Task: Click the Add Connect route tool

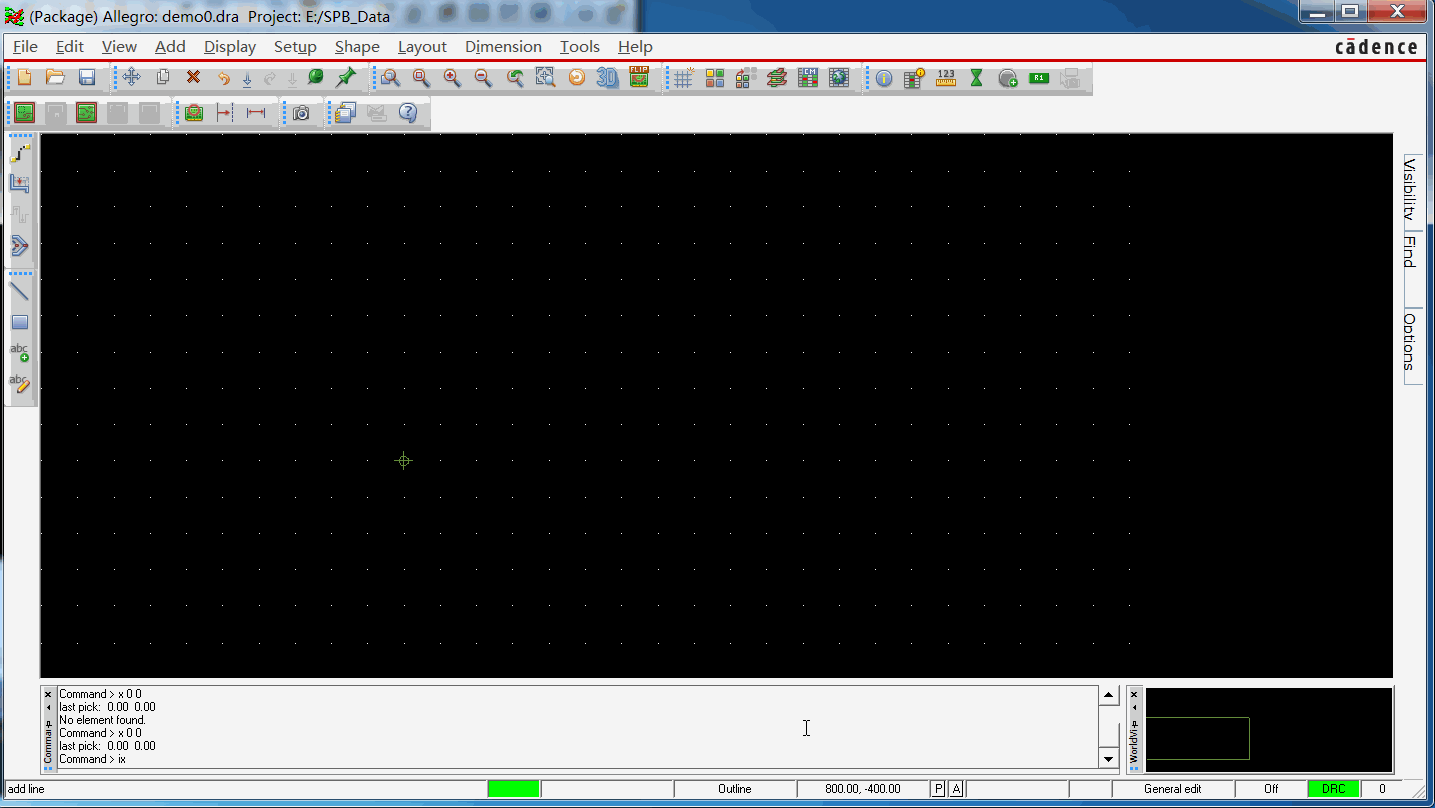Action: coord(20,153)
